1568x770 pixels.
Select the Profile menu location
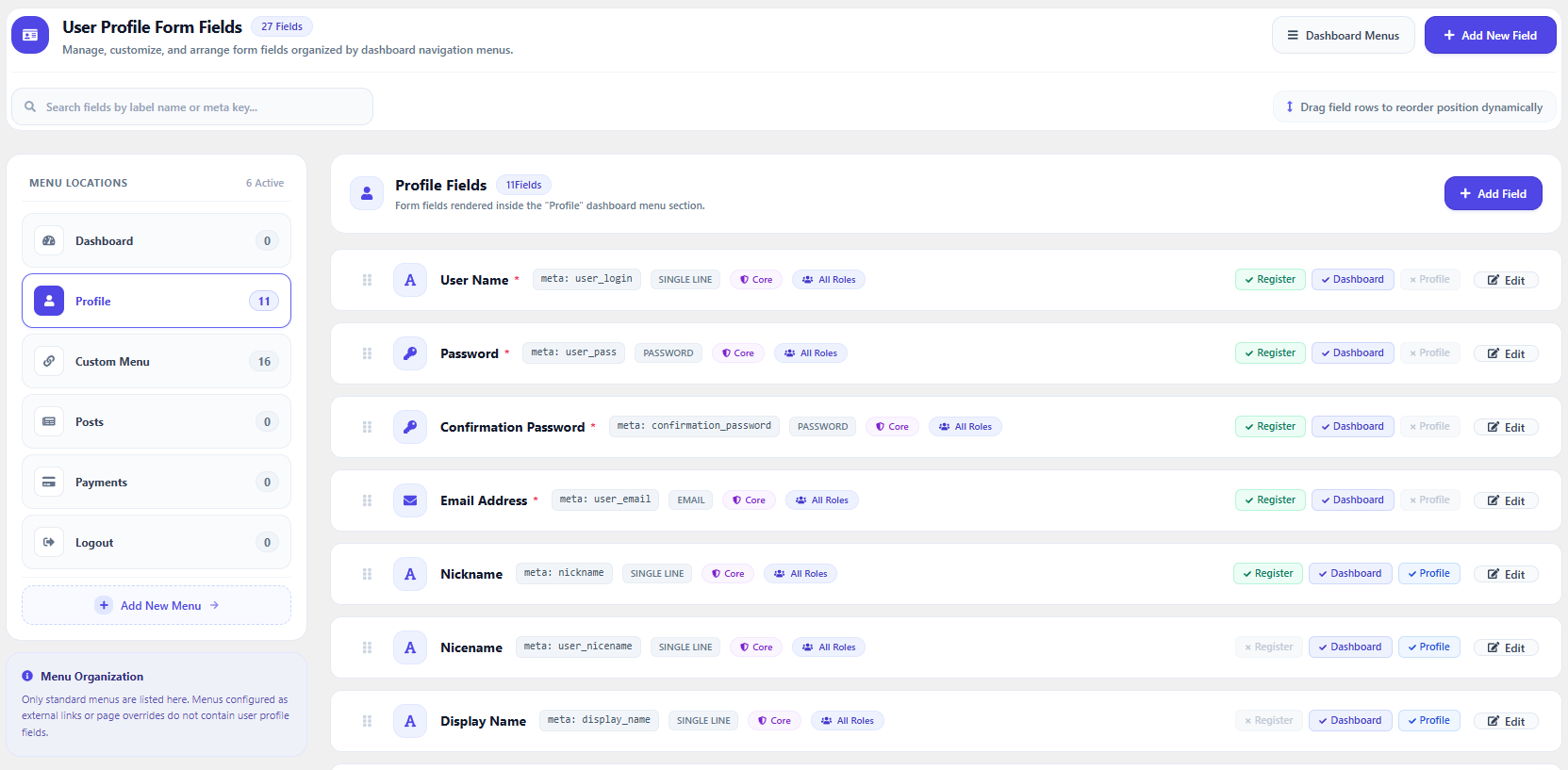click(157, 301)
